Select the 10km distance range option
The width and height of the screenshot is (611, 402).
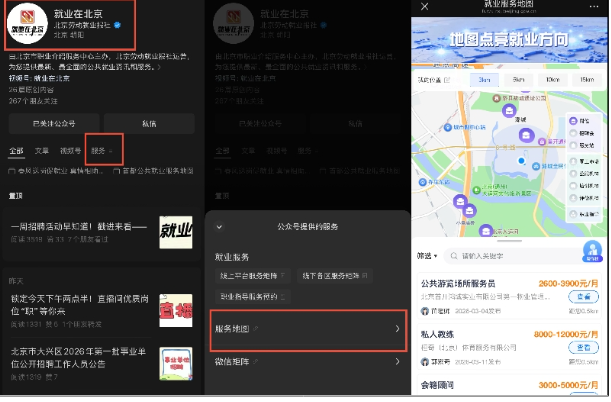[551, 78]
